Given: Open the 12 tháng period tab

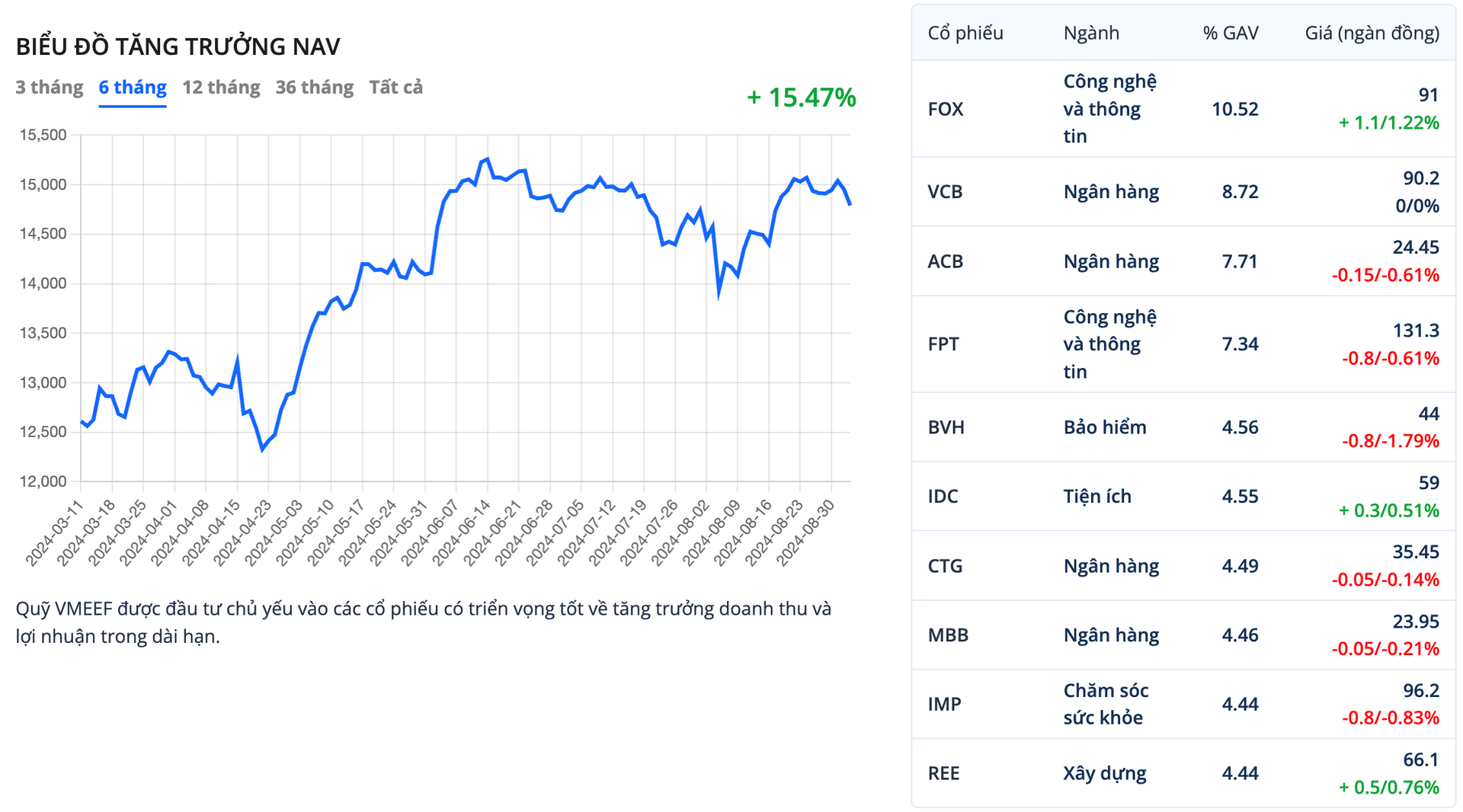Looking at the screenshot, I should 221,88.
